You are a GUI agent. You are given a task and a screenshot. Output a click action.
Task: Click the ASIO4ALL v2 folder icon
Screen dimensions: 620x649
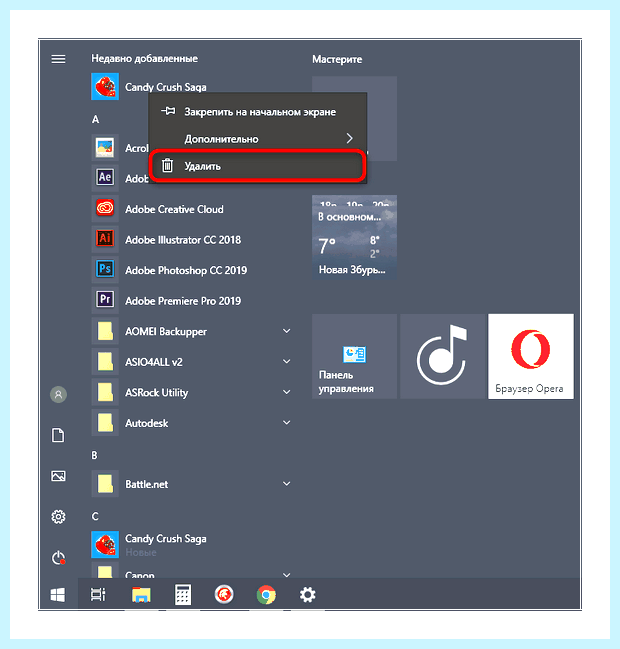coord(105,361)
